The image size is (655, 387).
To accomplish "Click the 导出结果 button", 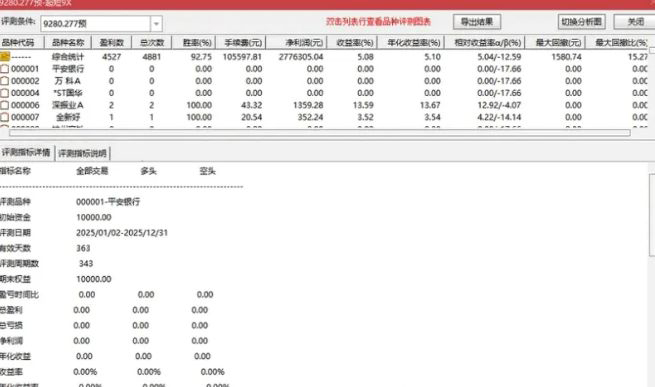I will point(477,22).
